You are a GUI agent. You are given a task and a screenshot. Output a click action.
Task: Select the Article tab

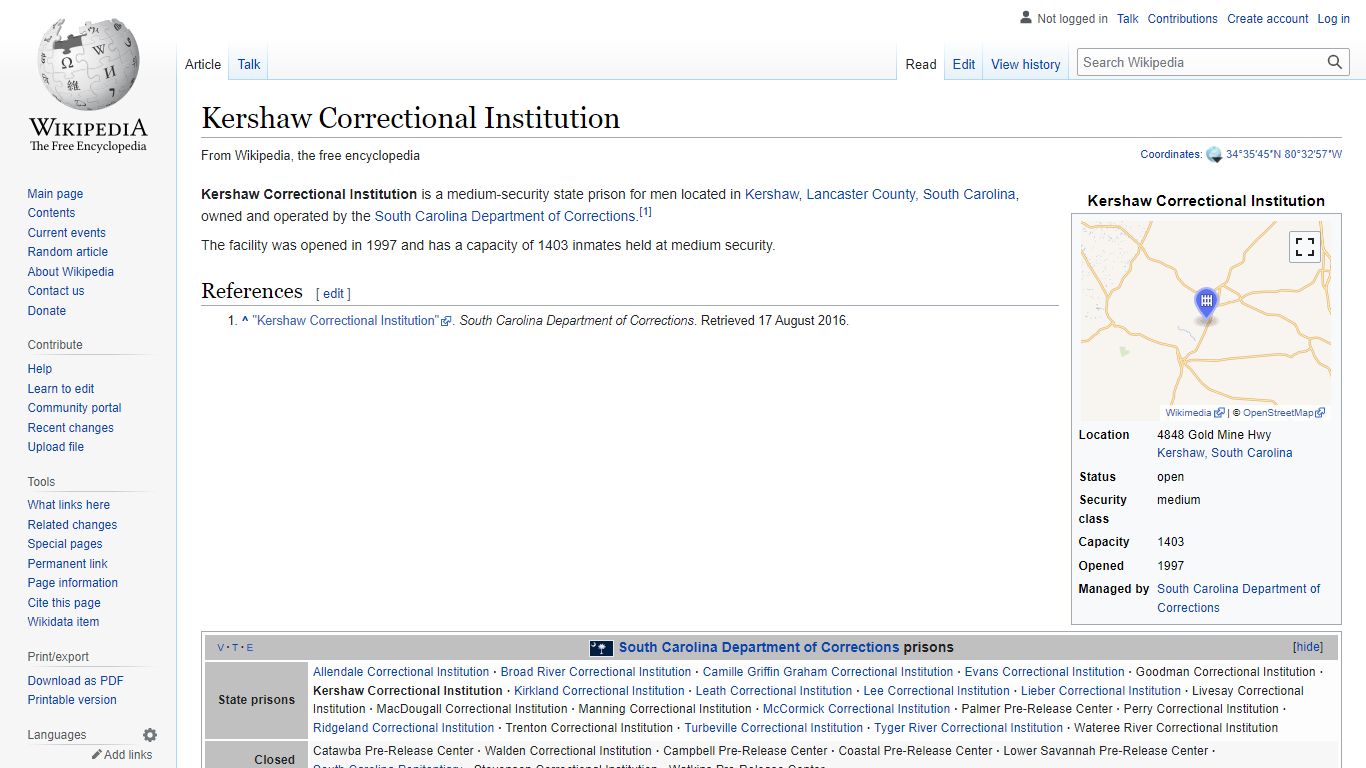pos(203,64)
